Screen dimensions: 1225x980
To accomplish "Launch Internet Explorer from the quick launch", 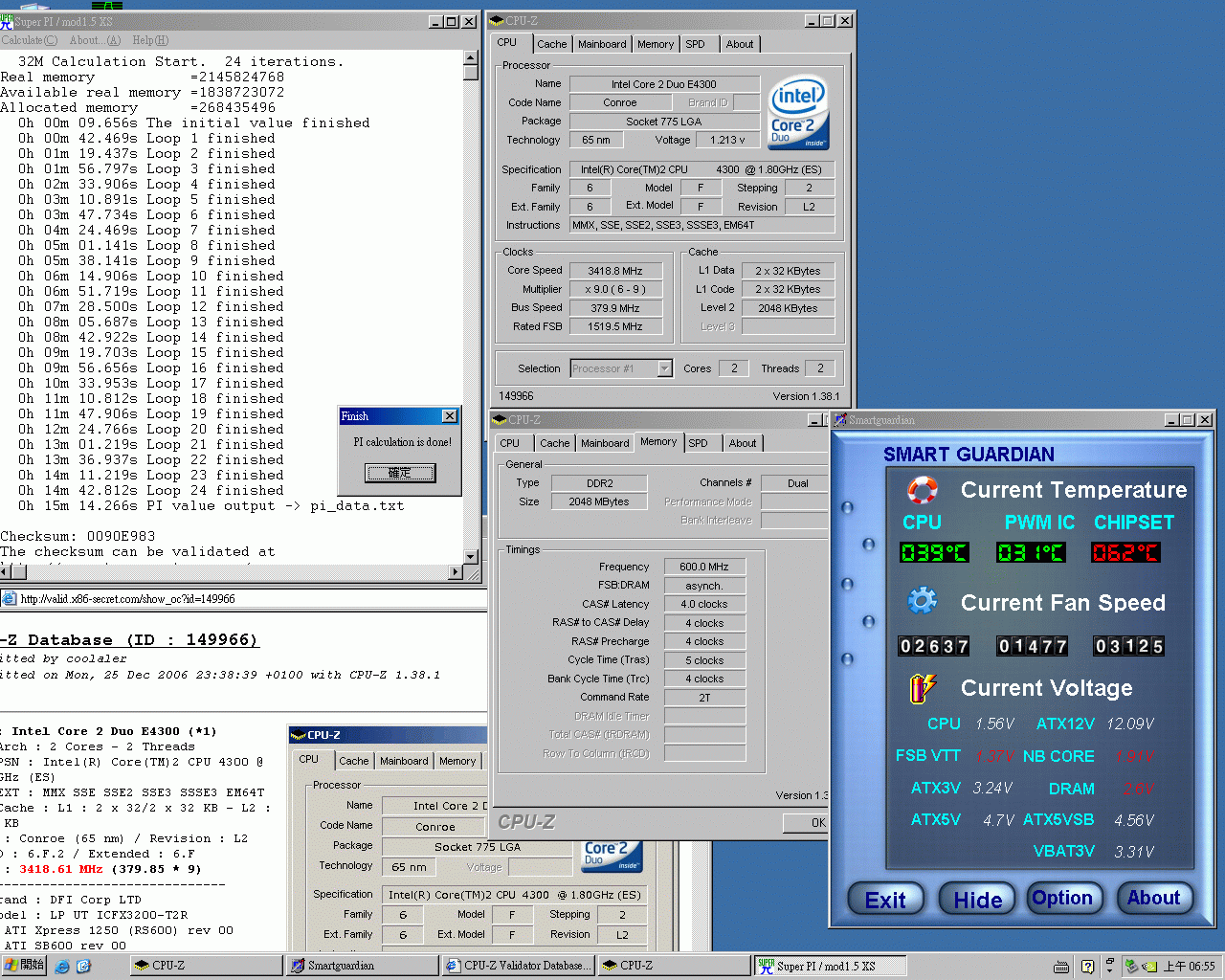I will [x=62, y=966].
